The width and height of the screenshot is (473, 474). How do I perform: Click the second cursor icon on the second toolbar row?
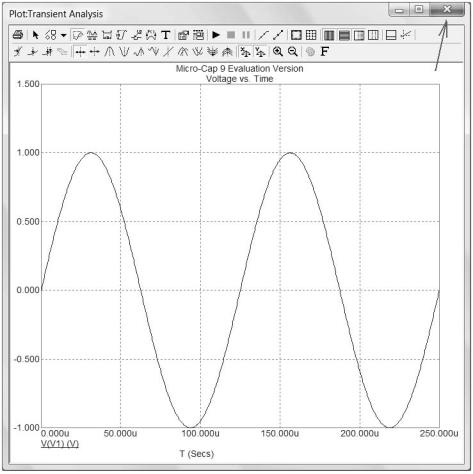point(32,51)
